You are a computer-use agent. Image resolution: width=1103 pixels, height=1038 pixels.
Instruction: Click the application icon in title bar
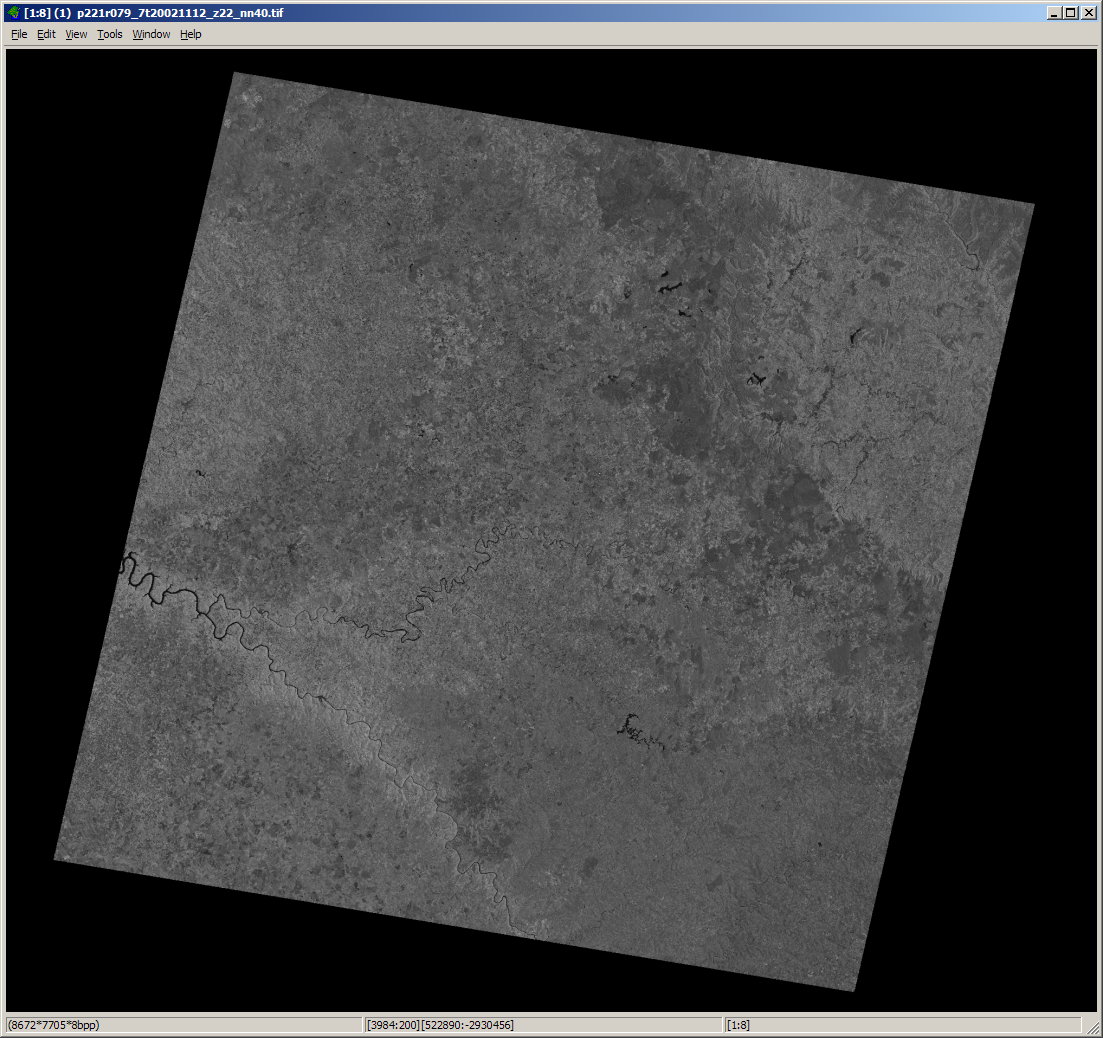(12, 12)
